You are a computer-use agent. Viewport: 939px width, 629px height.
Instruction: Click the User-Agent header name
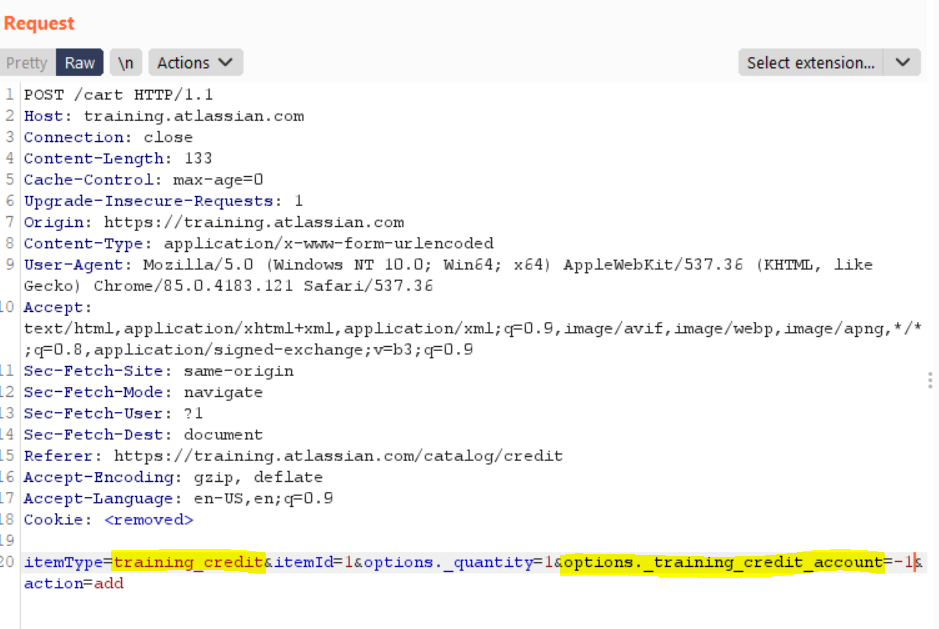(x=73, y=265)
